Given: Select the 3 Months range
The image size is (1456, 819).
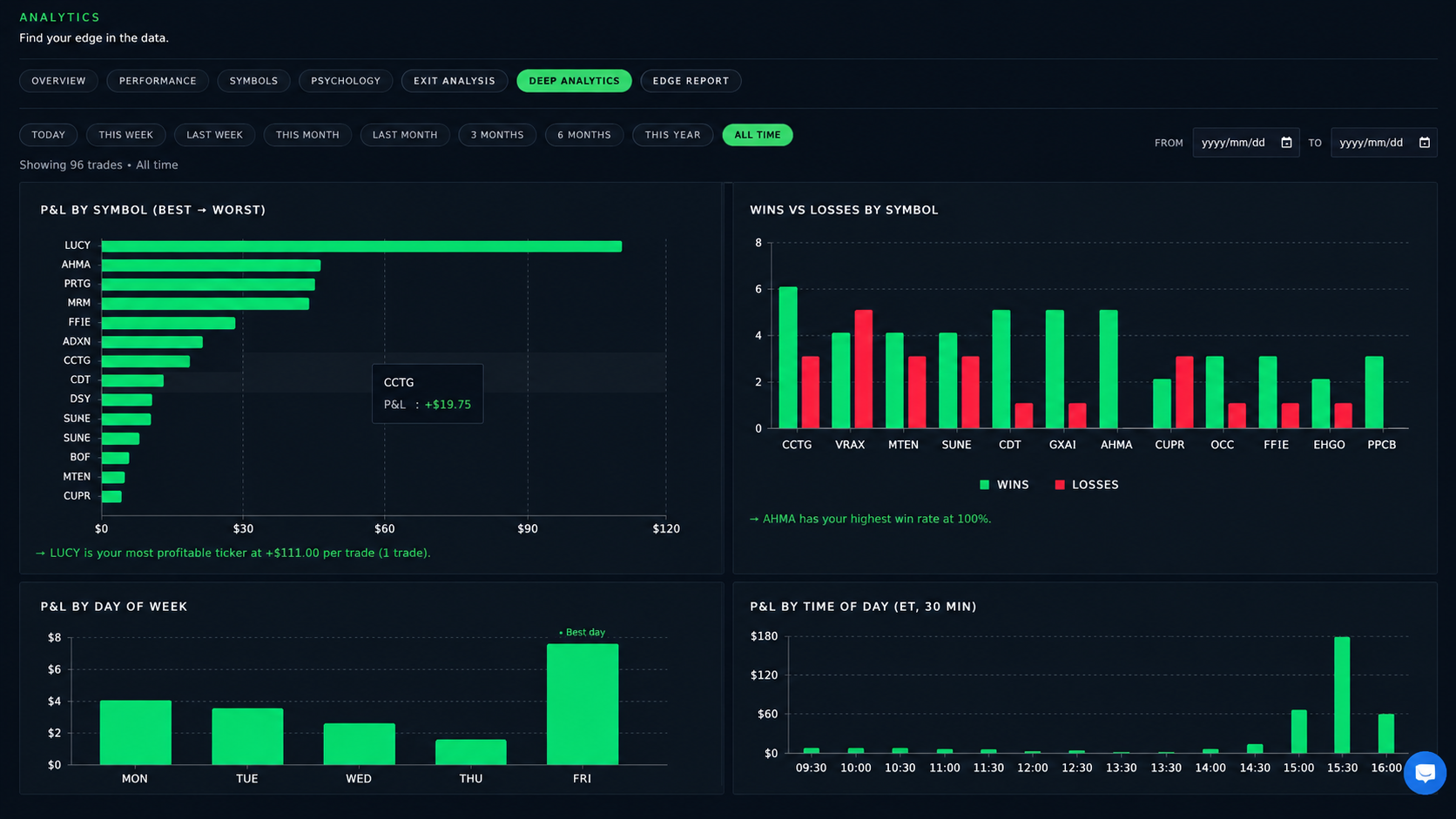Looking at the screenshot, I should [x=497, y=135].
